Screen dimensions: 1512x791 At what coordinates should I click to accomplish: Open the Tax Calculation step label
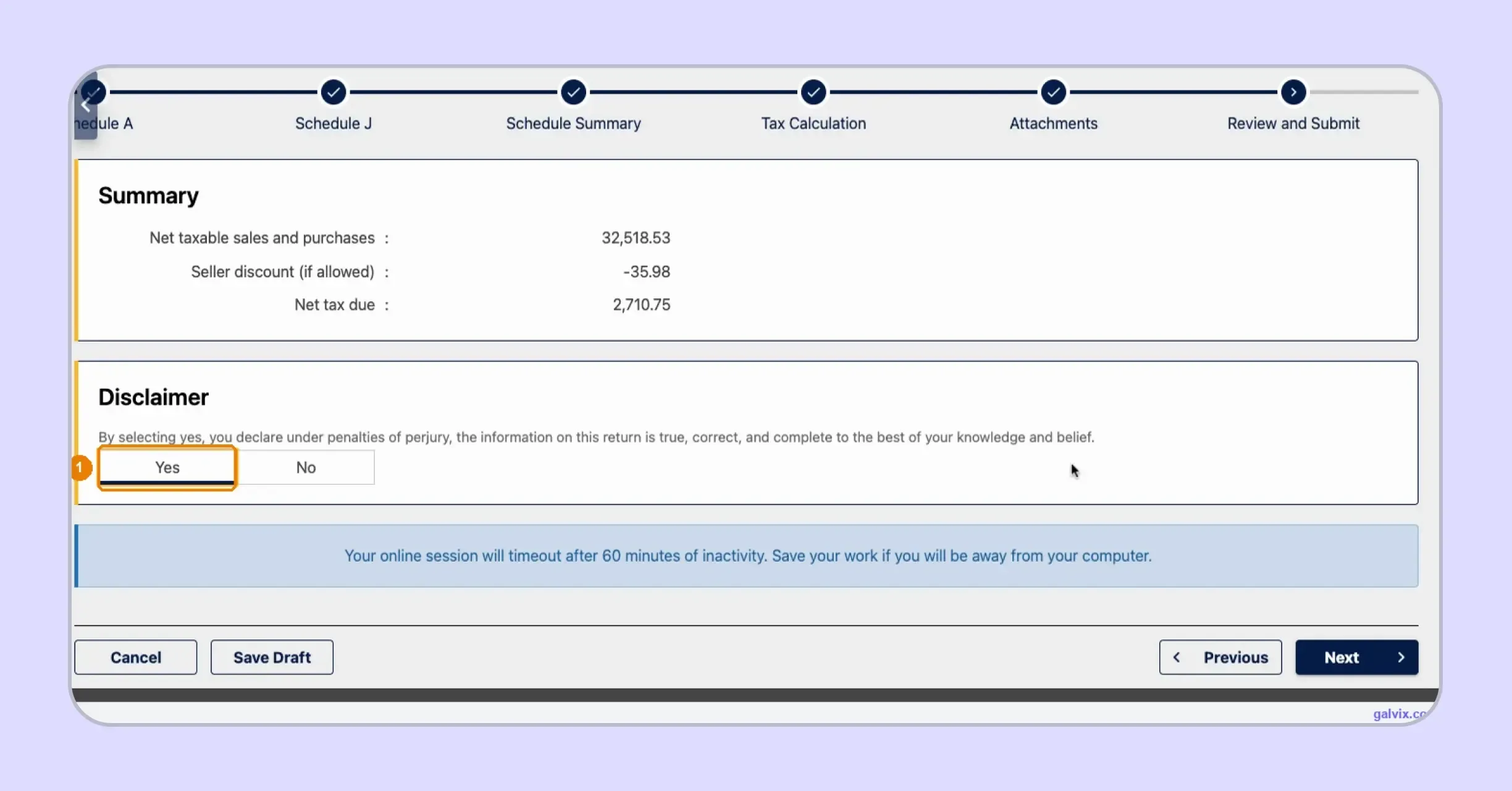[x=813, y=124]
